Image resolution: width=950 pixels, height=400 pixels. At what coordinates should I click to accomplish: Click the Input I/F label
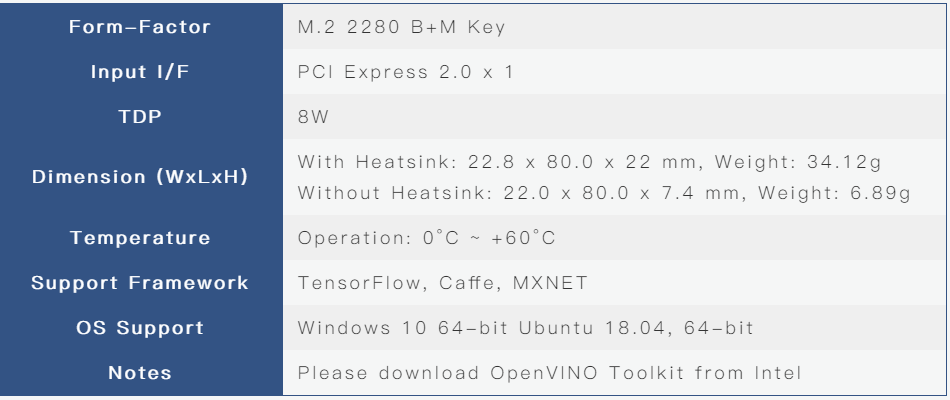tap(140, 72)
